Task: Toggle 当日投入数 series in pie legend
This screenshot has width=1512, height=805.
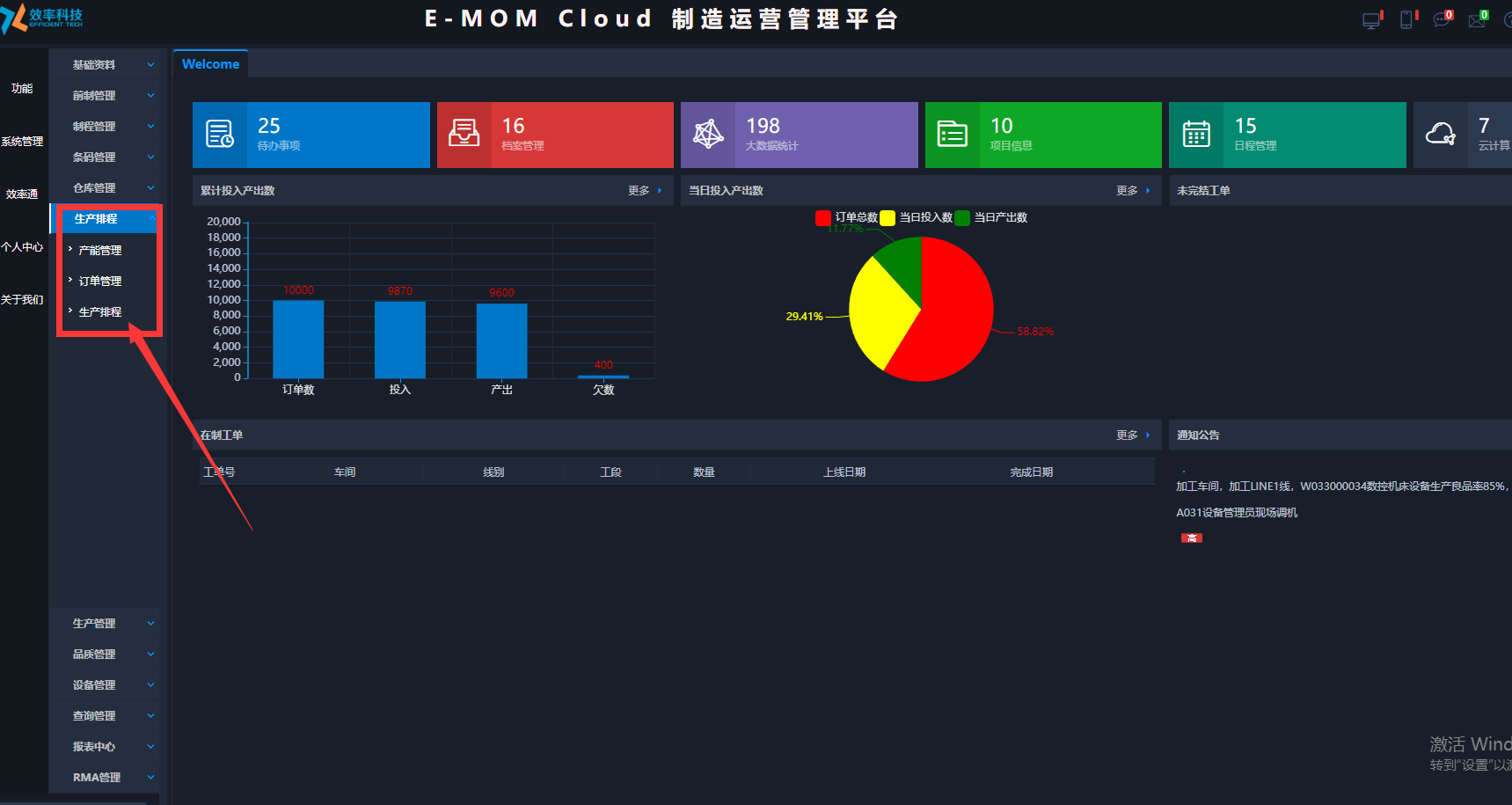Action: pos(917,217)
